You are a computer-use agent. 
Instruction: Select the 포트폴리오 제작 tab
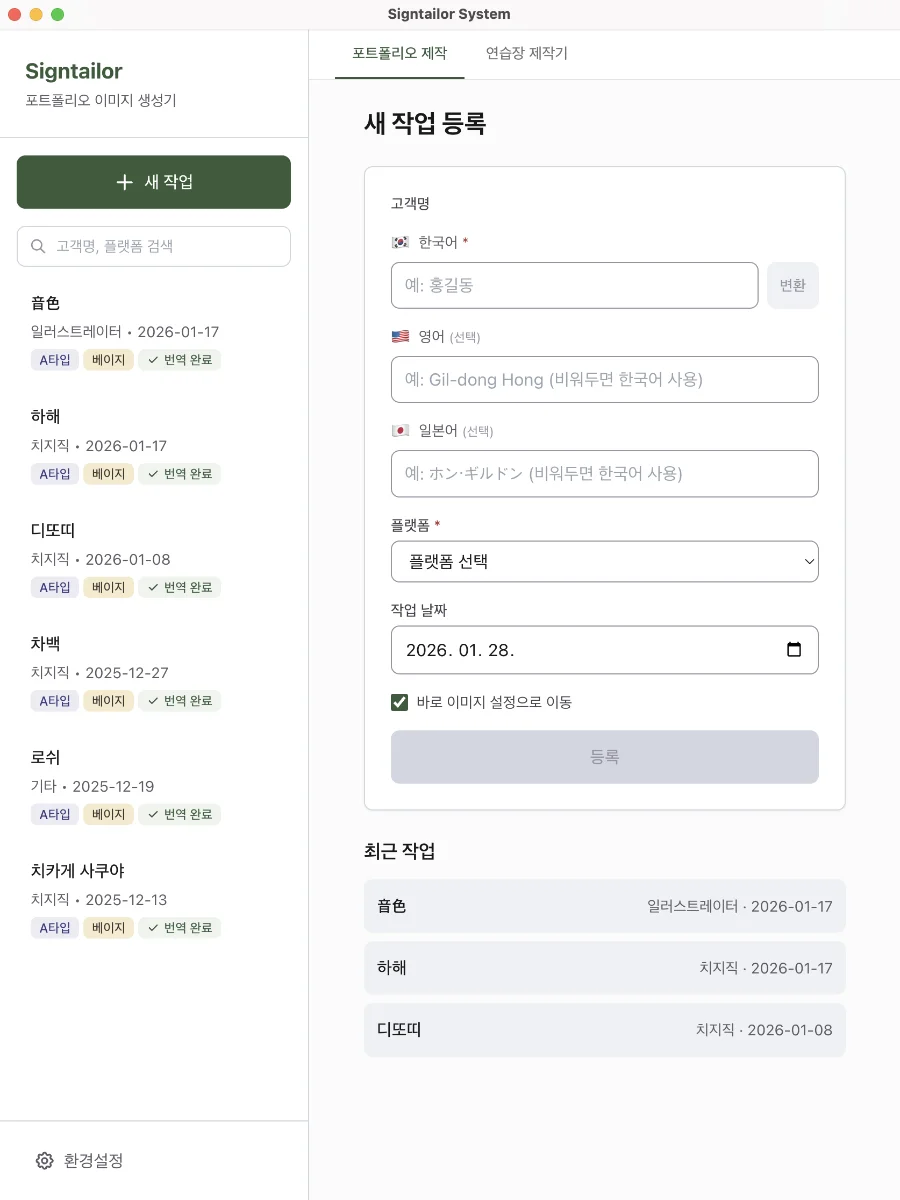399,54
